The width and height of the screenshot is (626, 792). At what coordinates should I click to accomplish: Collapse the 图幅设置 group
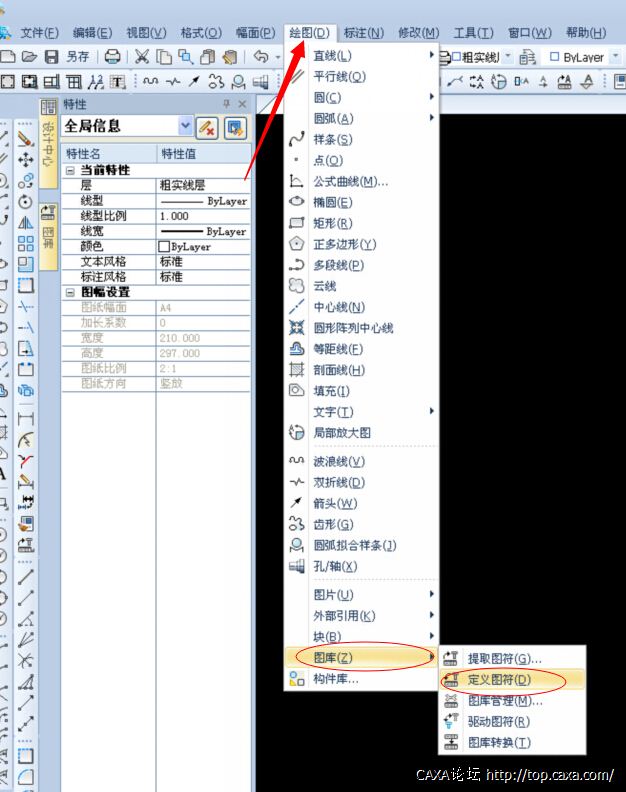point(70,292)
